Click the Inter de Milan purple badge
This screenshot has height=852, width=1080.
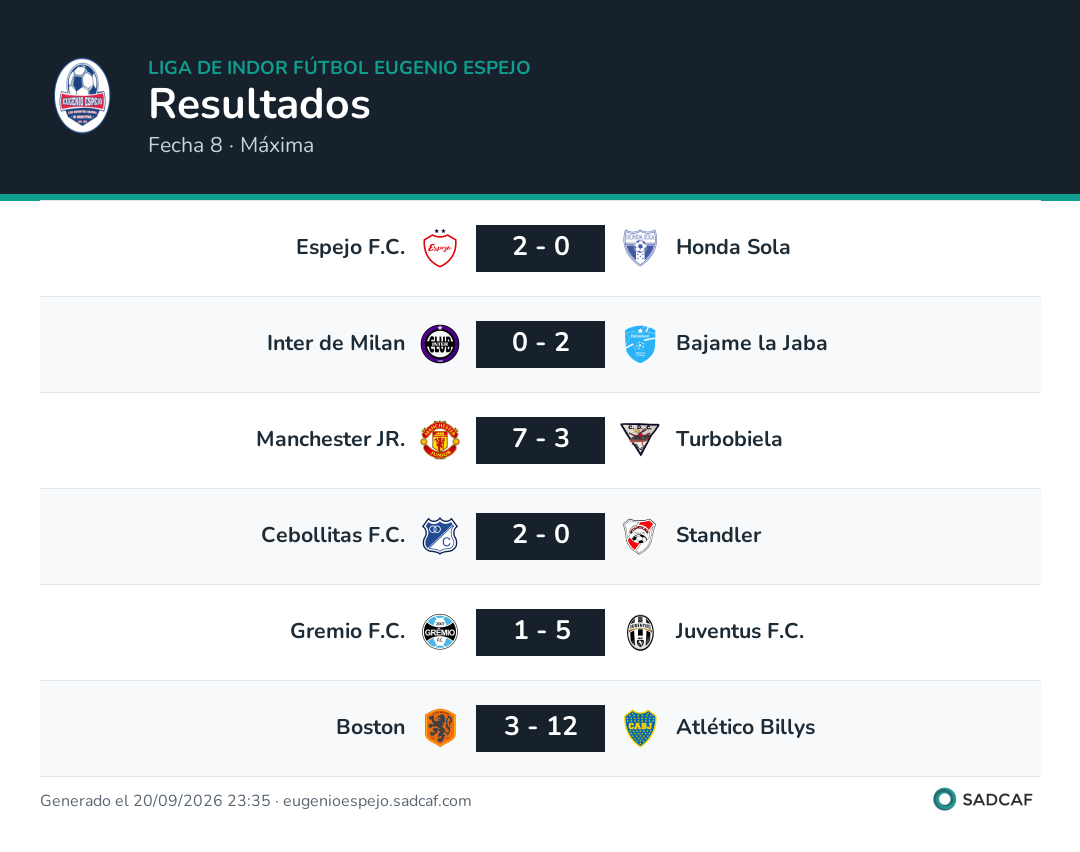point(439,344)
